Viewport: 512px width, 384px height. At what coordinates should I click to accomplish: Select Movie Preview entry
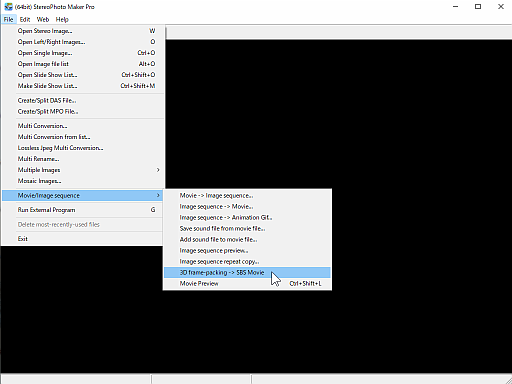[x=247, y=283]
